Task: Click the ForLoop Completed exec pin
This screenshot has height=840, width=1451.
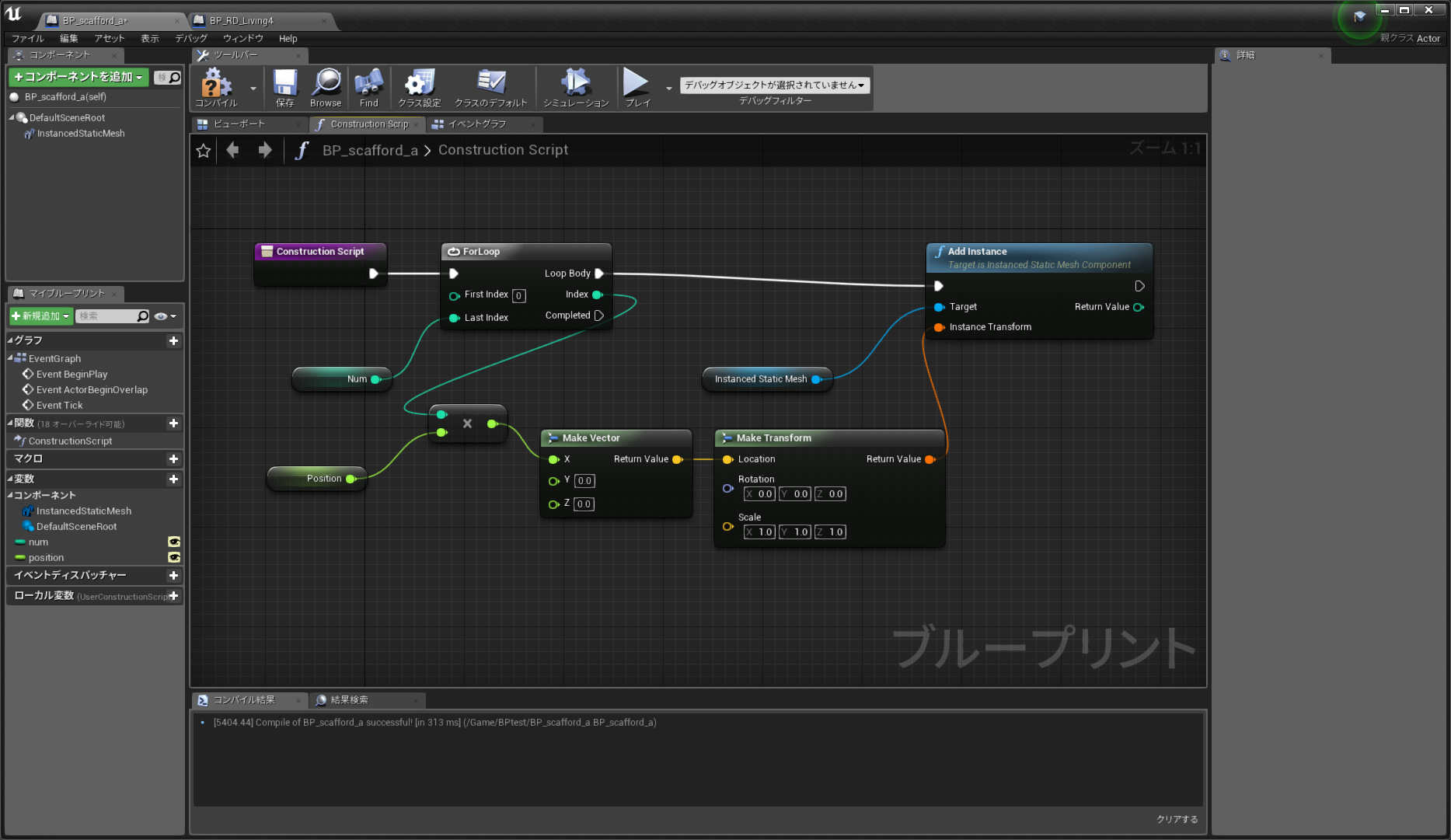Action: click(x=599, y=315)
